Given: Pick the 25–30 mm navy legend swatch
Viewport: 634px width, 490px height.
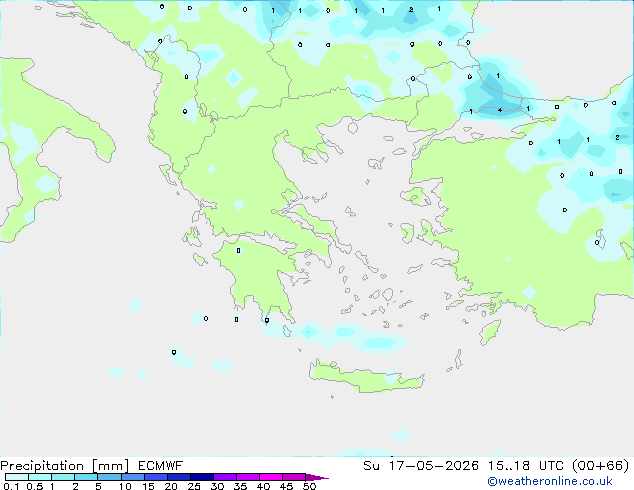Looking at the screenshot, I should point(201,477).
